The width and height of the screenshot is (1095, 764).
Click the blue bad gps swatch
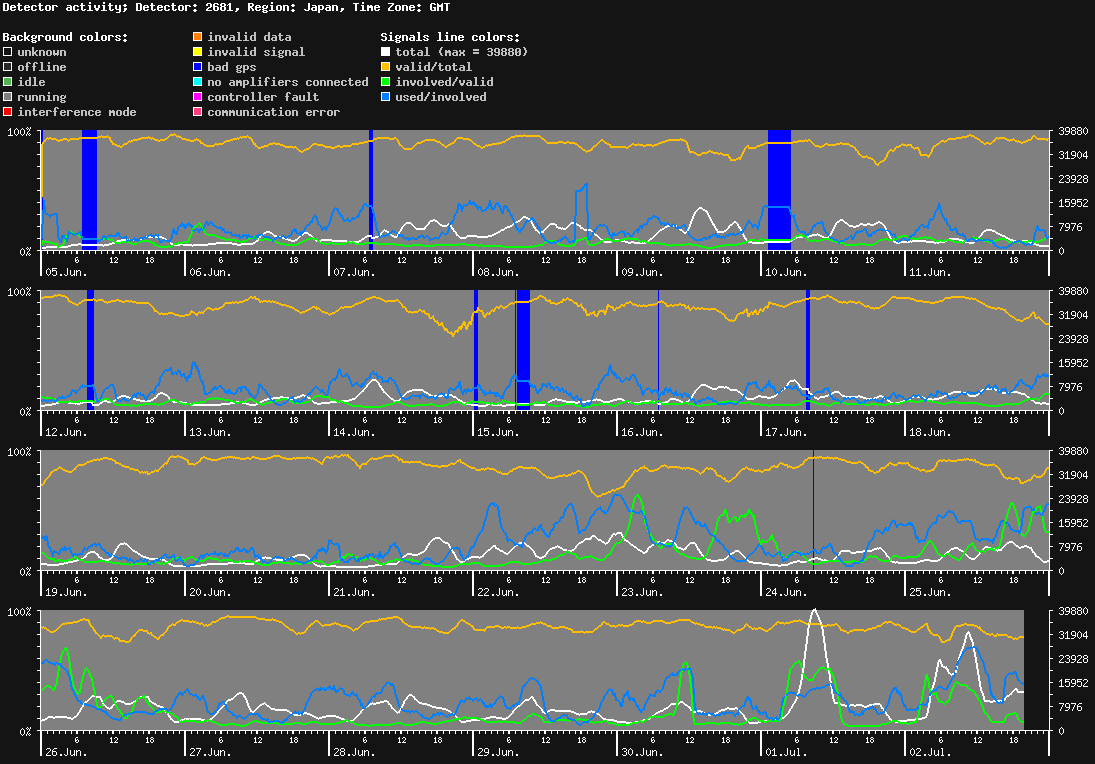198,66
